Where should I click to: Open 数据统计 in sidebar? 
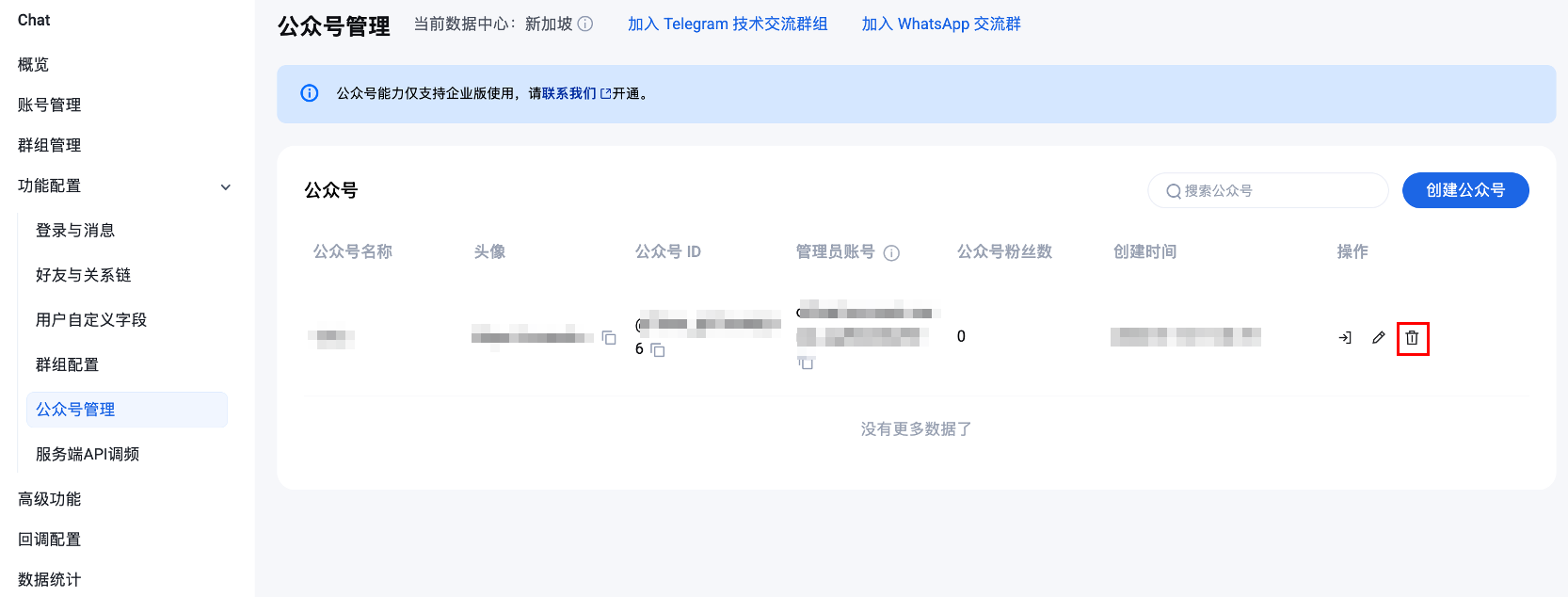click(49, 579)
